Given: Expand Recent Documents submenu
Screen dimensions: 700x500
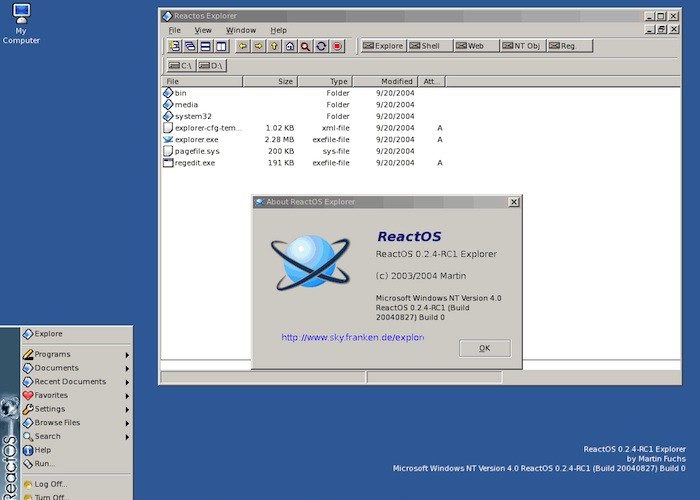Looking at the screenshot, I should point(75,382).
